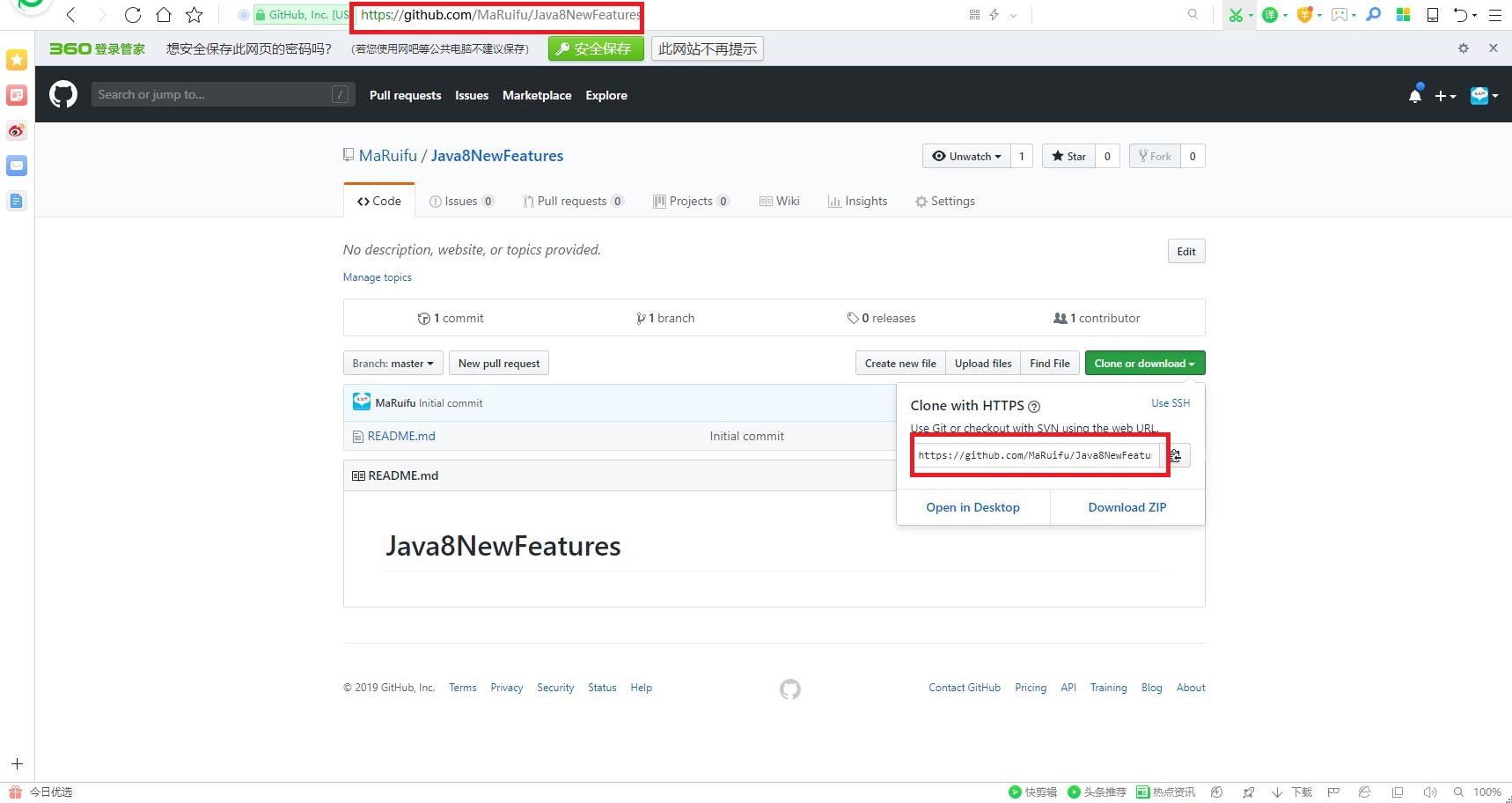Open the Unwatch dropdown
Viewport: 1512px width, 803px height.
coord(966,156)
